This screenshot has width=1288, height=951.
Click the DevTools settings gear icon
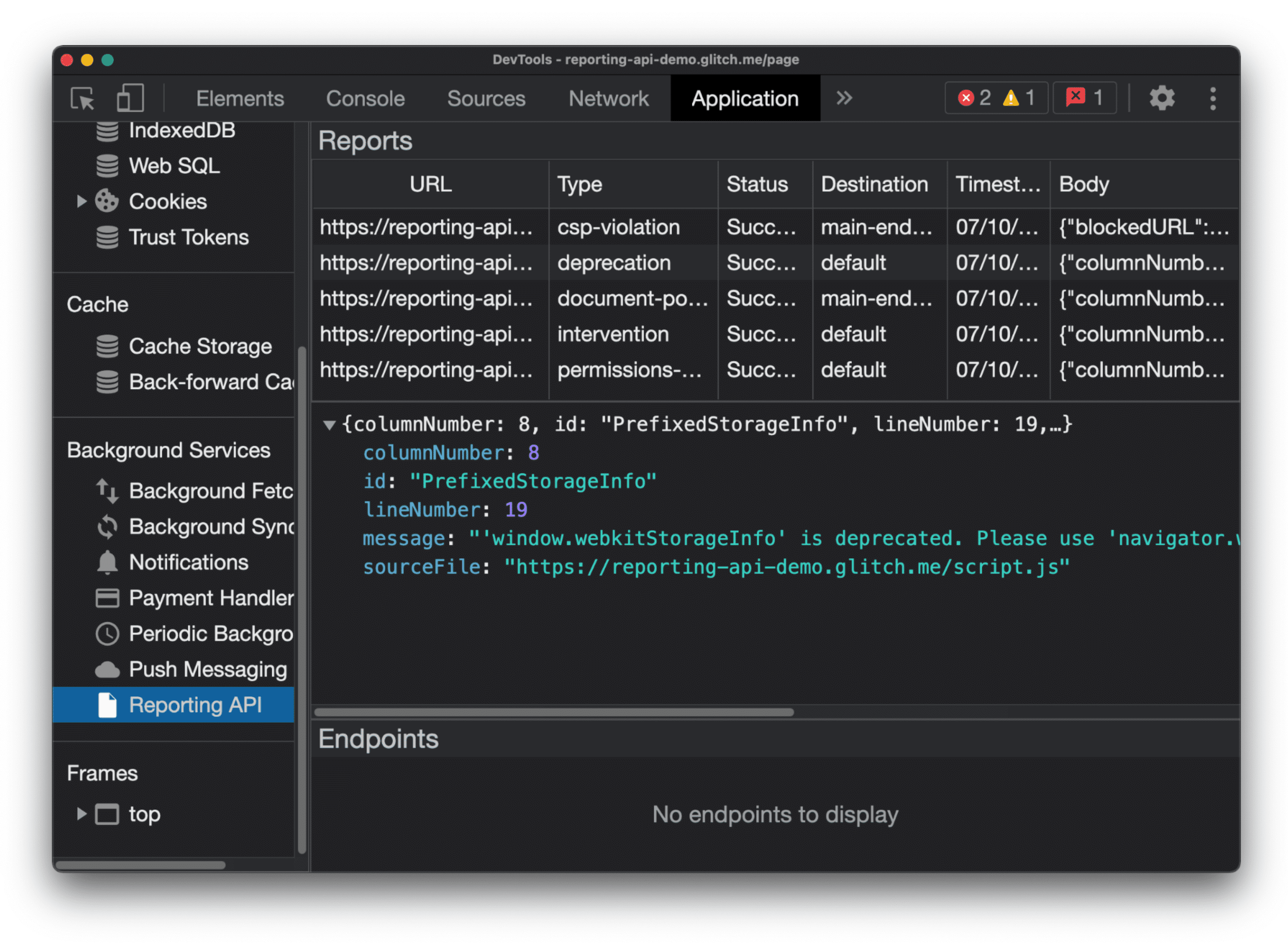1162,98
